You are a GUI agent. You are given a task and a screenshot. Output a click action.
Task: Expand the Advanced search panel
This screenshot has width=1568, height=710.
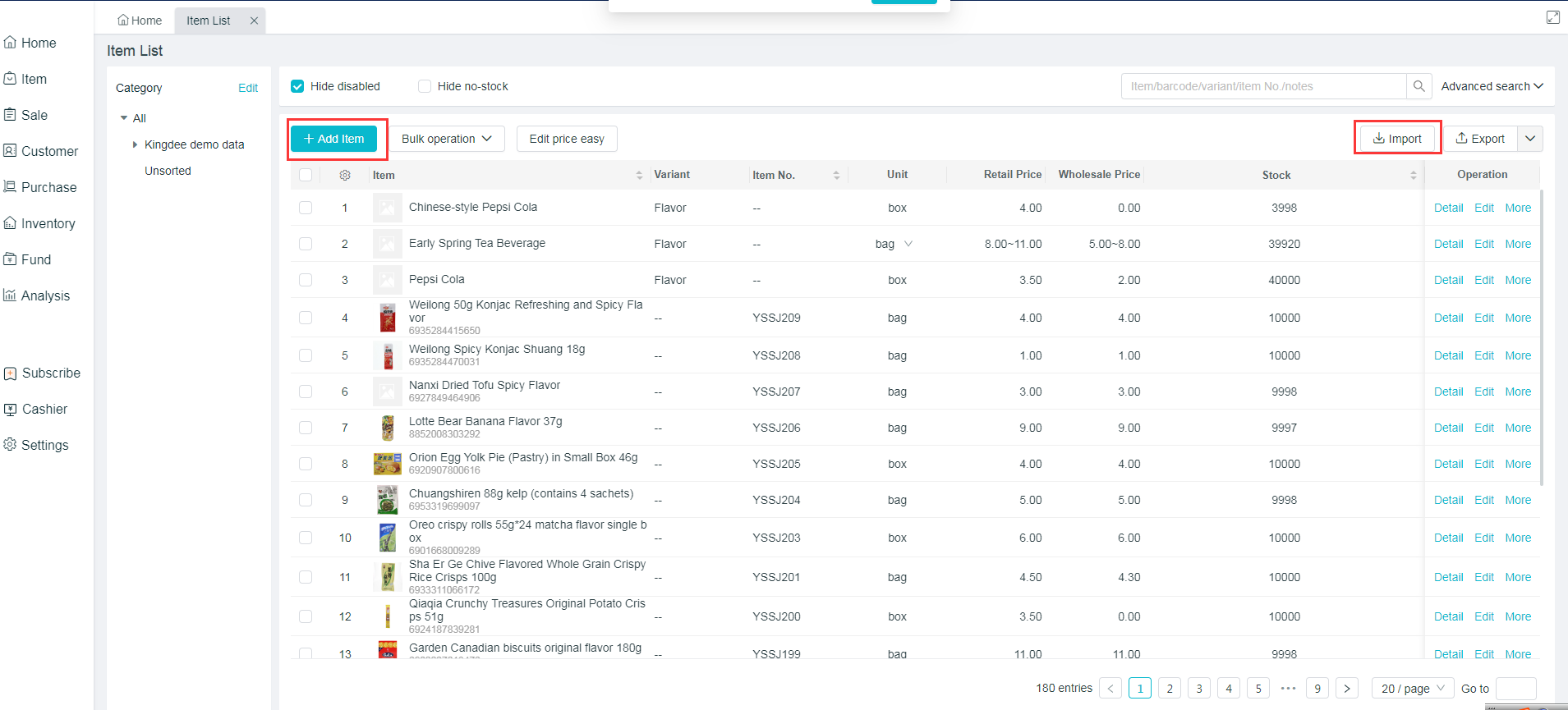click(1492, 86)
